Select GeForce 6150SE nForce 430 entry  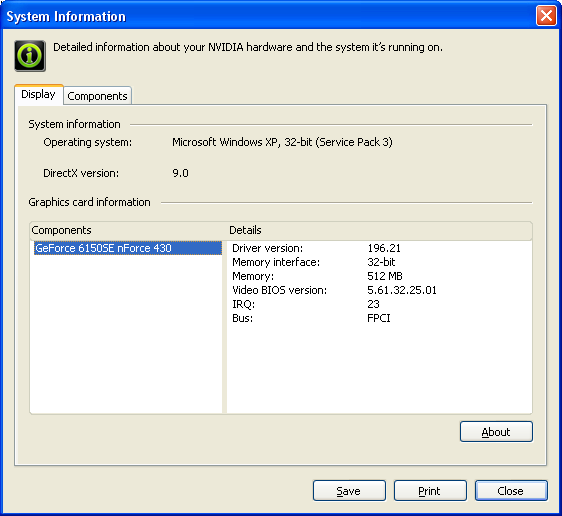click(128, 248)
